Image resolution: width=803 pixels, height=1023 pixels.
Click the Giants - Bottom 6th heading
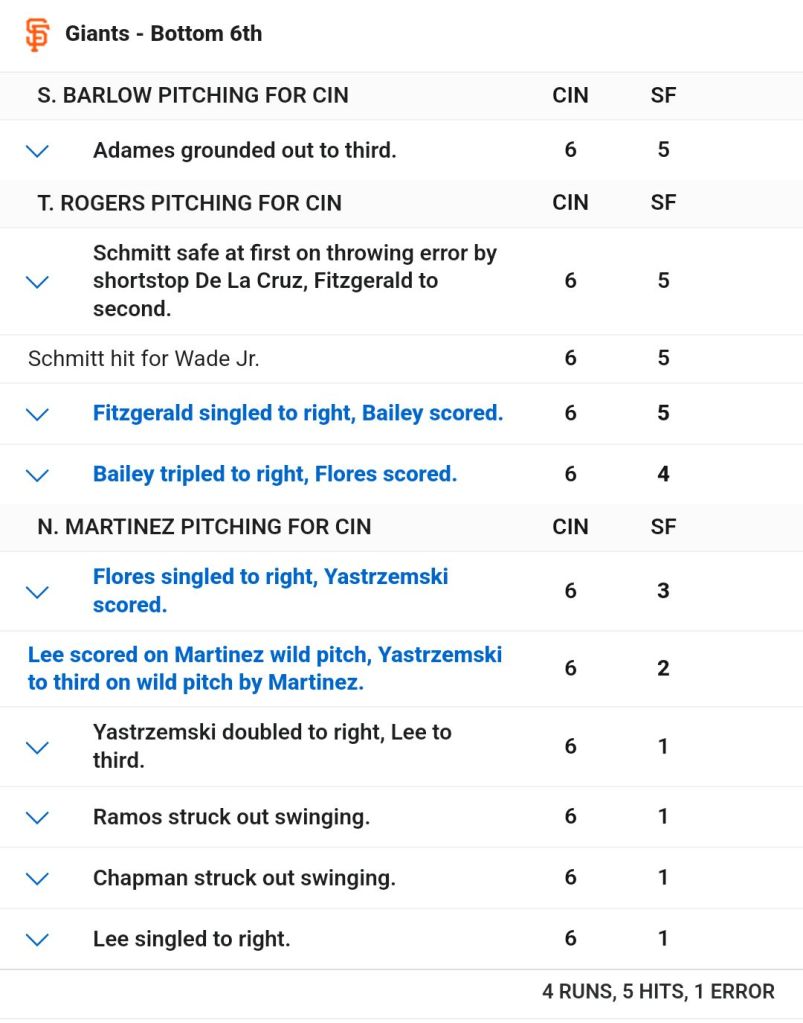tap(163, 34)
